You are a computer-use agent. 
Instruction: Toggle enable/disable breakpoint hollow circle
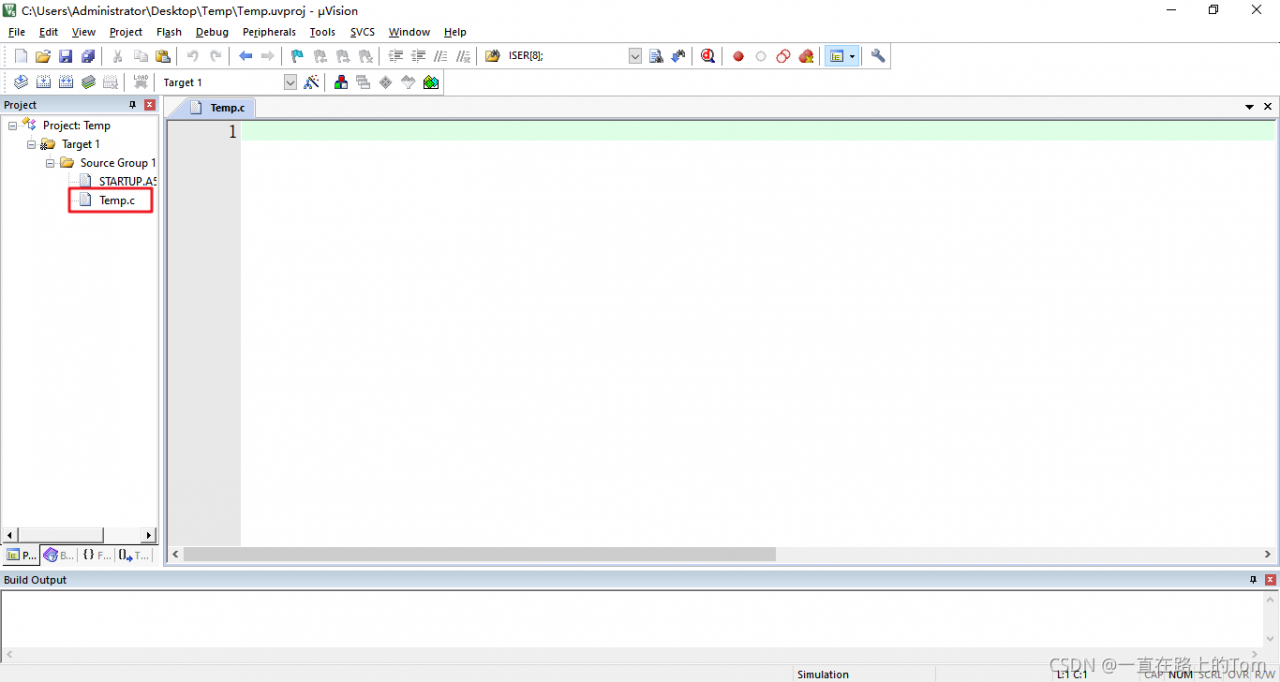pos(761,57)
